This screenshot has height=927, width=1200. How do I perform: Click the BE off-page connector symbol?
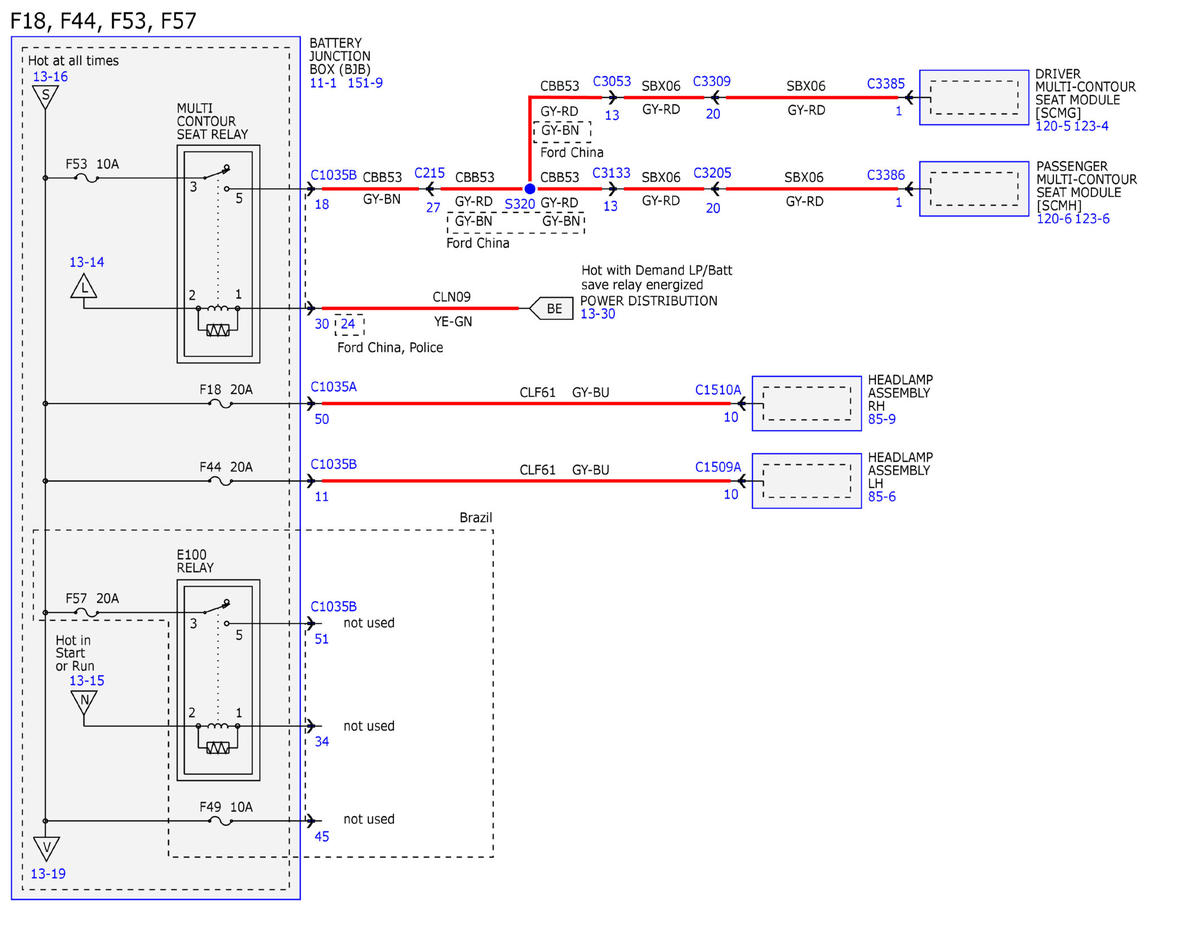(552, 309)
